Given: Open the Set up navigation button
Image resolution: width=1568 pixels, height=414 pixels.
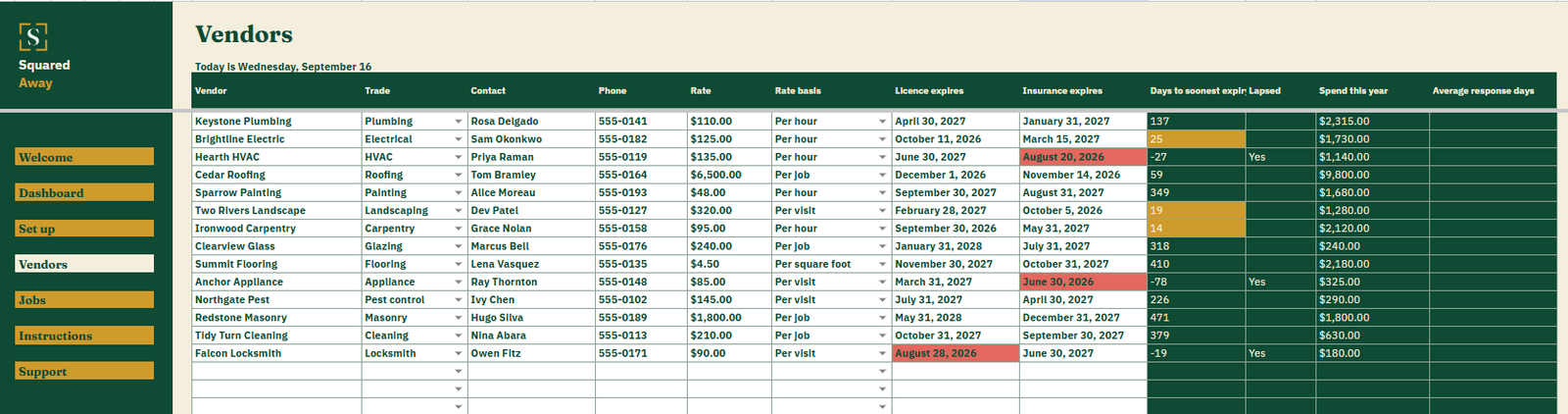Looking at the screenshot, I should pyautogui.click(x=84, y=229).
